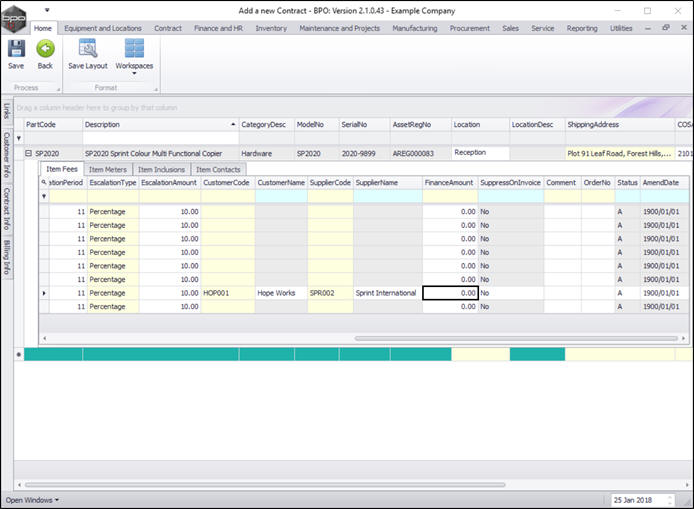Open the Process group dialog launcher
Image resolution: width=694 pixels, height=509 pixels.
[x=58, y=89]
